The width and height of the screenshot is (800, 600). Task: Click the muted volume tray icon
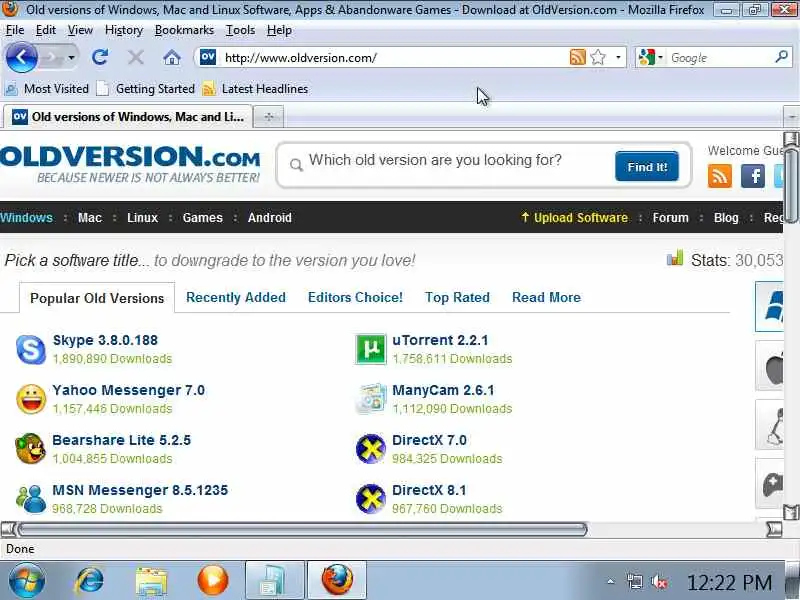coord(659,582)
